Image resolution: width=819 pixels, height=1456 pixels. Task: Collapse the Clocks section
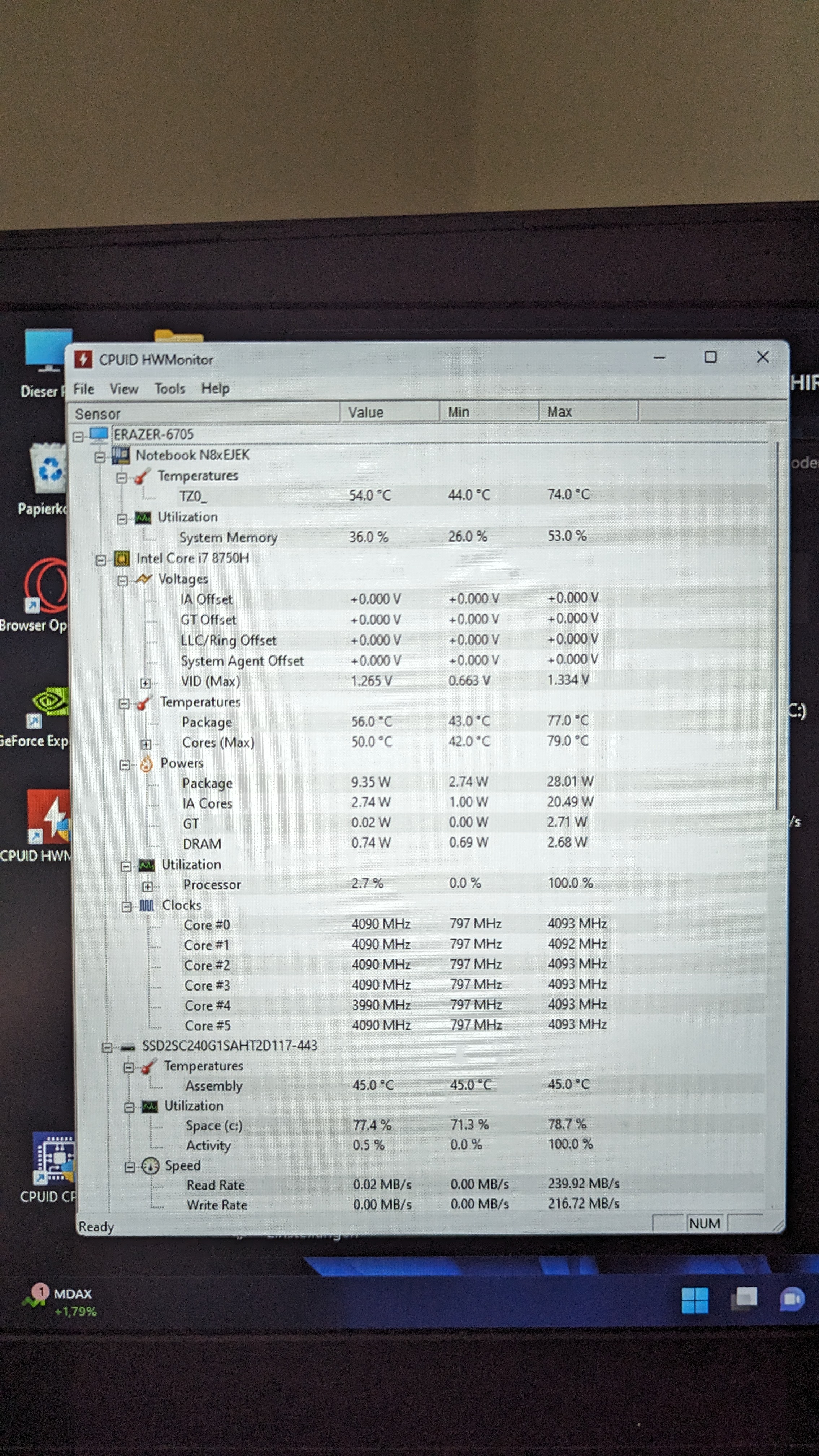127,907
